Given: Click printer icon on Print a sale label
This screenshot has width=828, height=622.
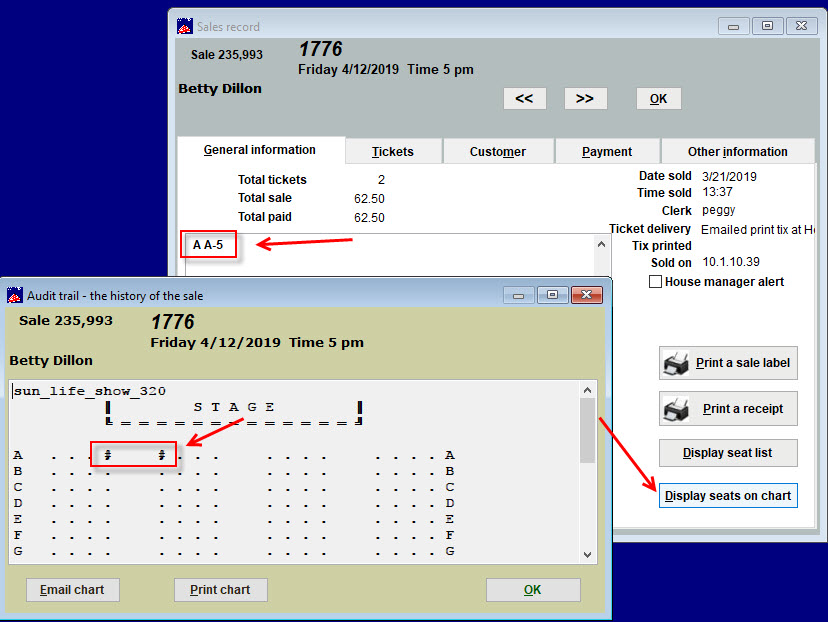Looking at the screenshot, I should [676, 363].
